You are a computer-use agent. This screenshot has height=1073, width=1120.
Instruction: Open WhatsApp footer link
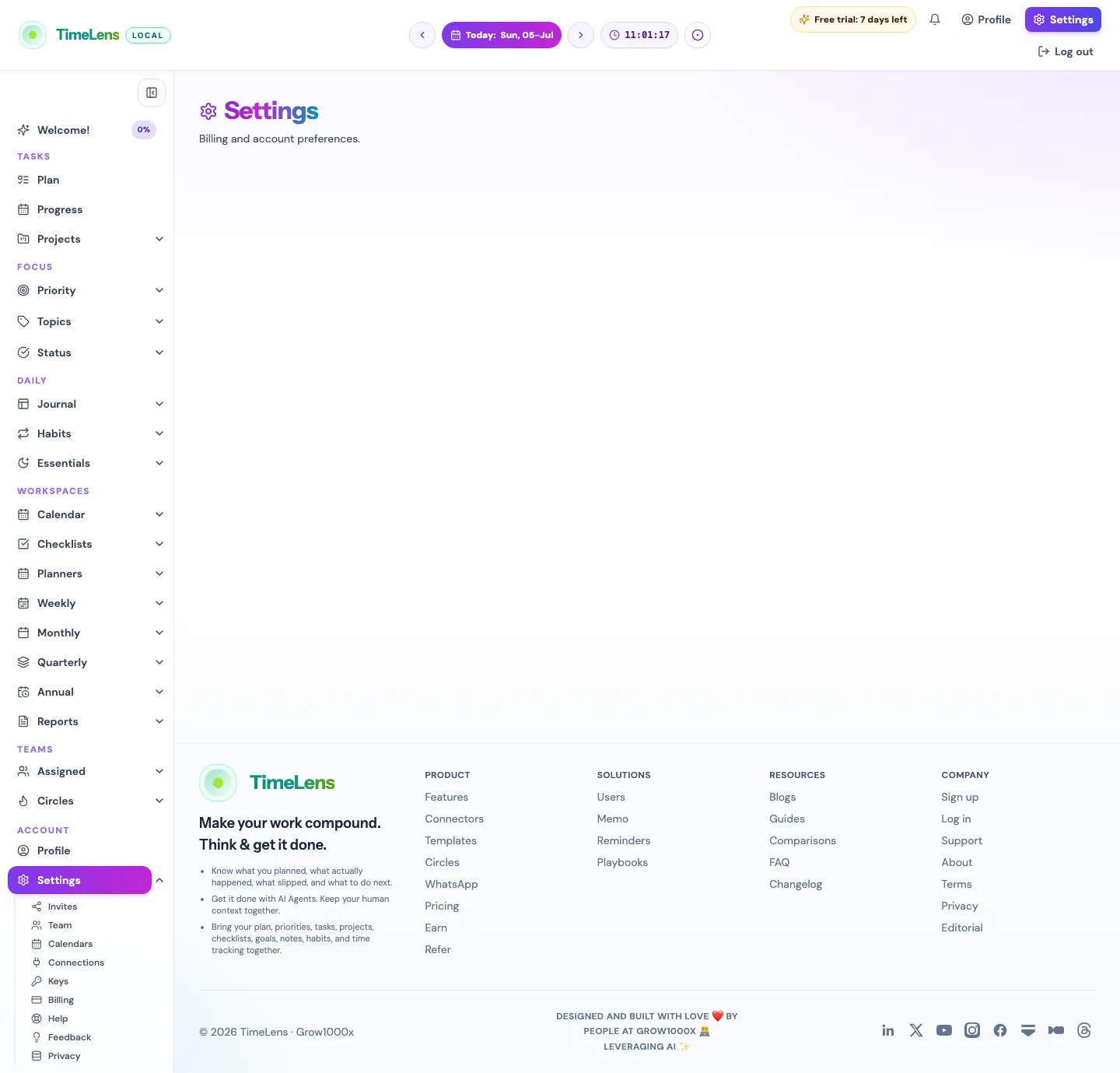[x=451, y=884]
